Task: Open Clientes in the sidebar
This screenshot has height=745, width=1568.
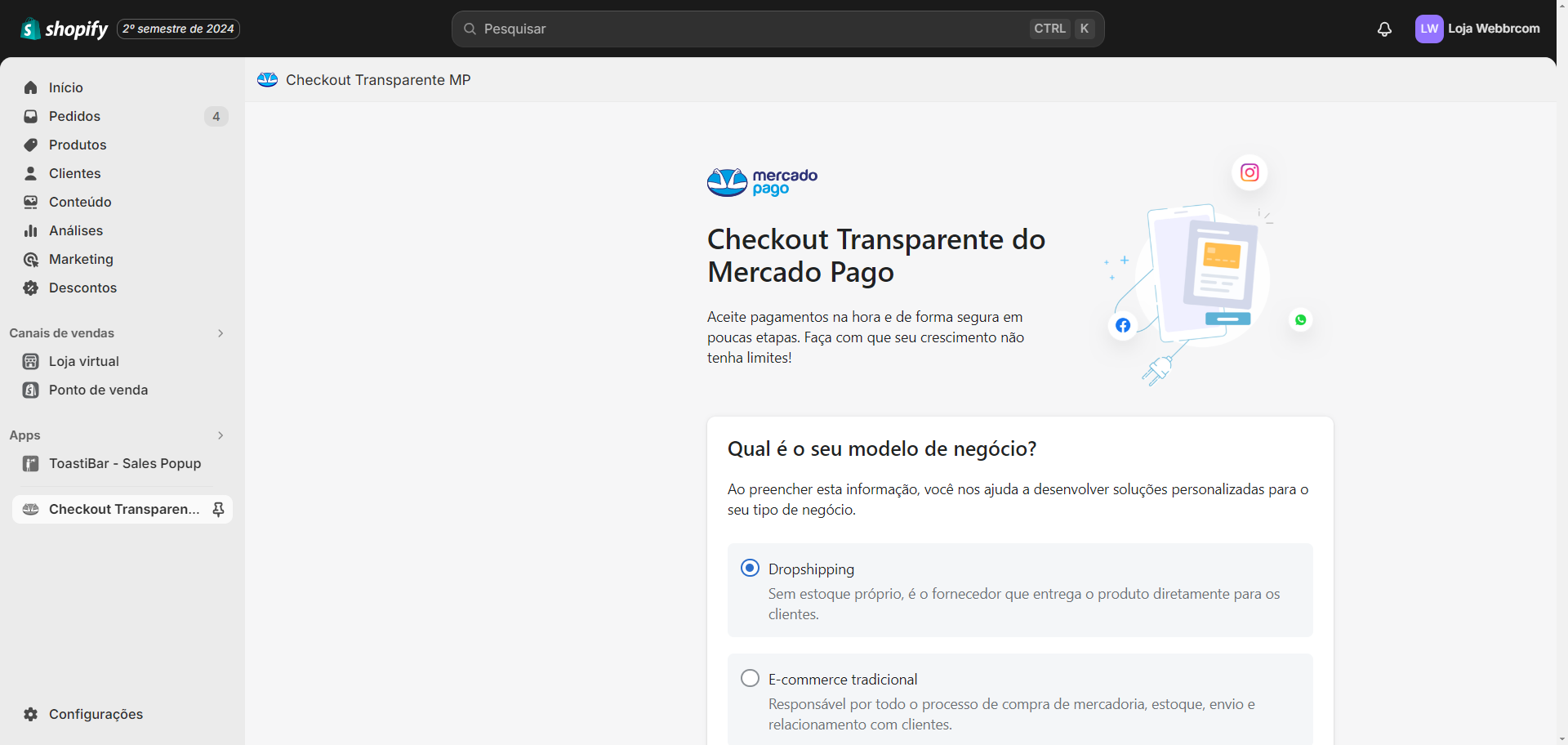Action: (122, 173)
